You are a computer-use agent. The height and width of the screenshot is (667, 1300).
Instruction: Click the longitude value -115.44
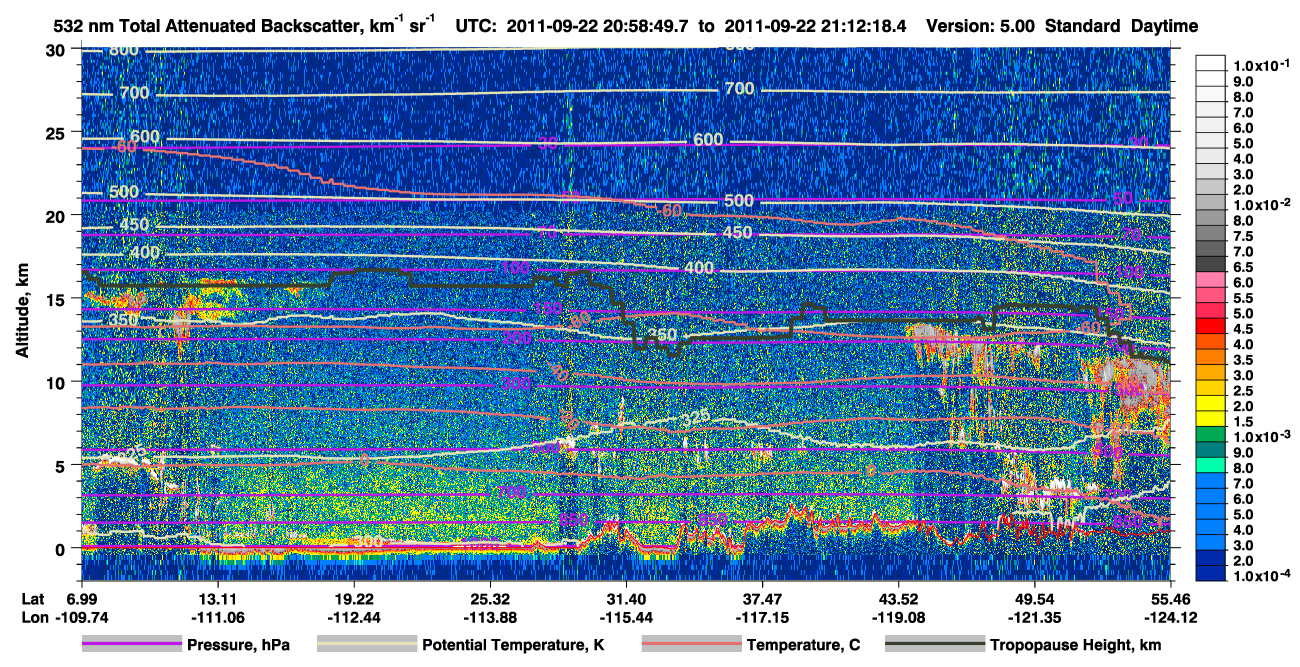click(626, 616)
